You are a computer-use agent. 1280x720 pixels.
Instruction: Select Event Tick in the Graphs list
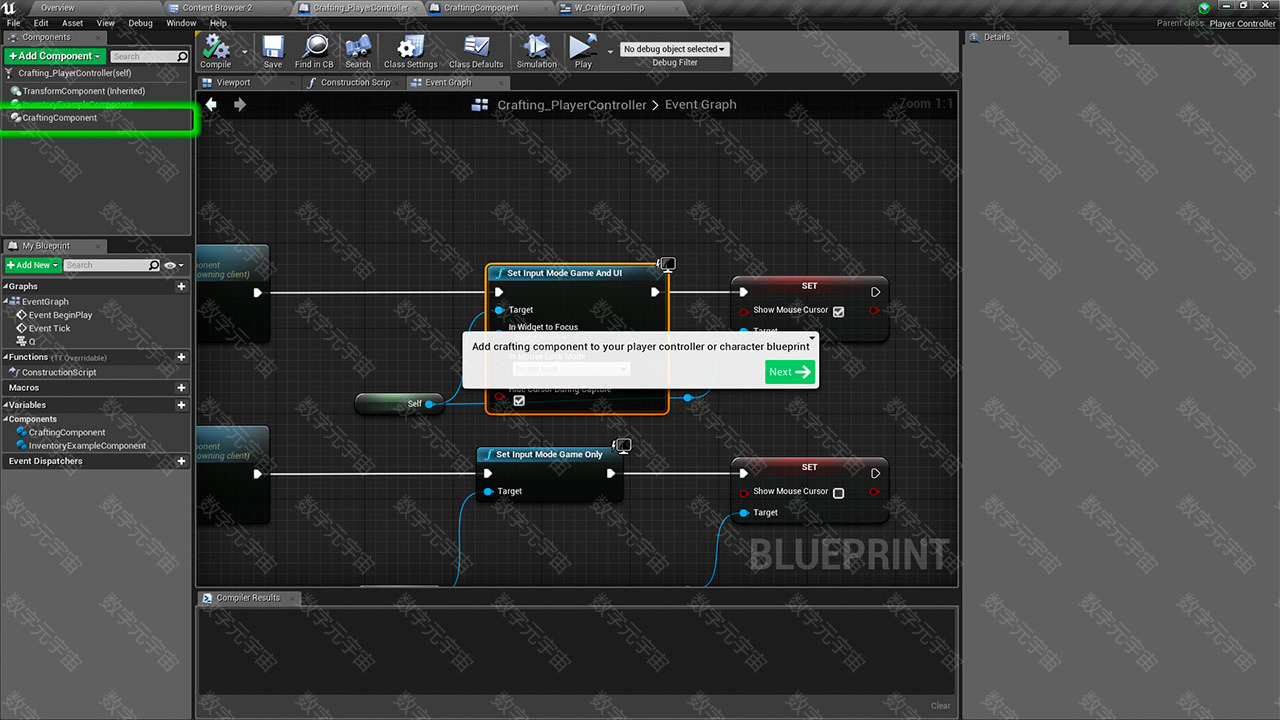(x=49, y=328)
